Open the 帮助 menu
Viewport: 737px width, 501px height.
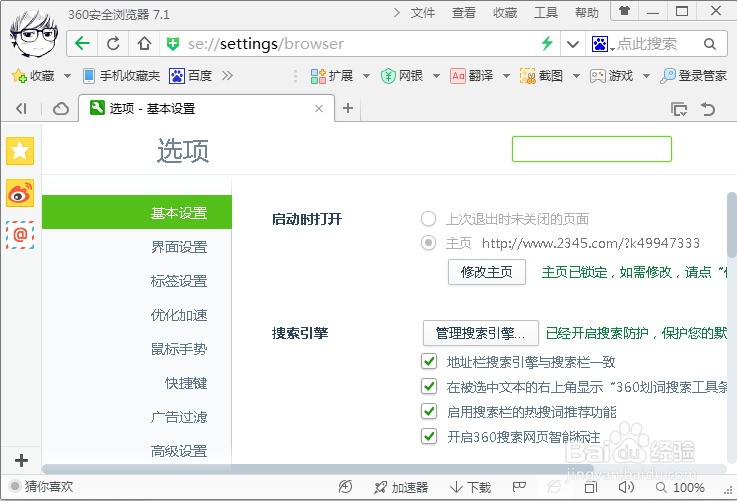pyautogui.click(x=587, y=13)
